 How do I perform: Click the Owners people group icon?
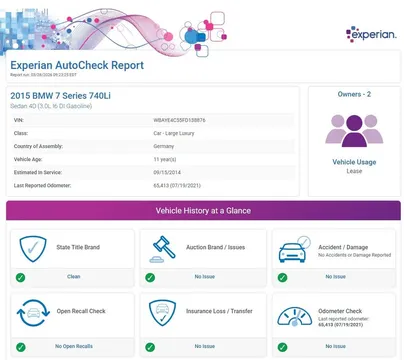coord(354,131)
